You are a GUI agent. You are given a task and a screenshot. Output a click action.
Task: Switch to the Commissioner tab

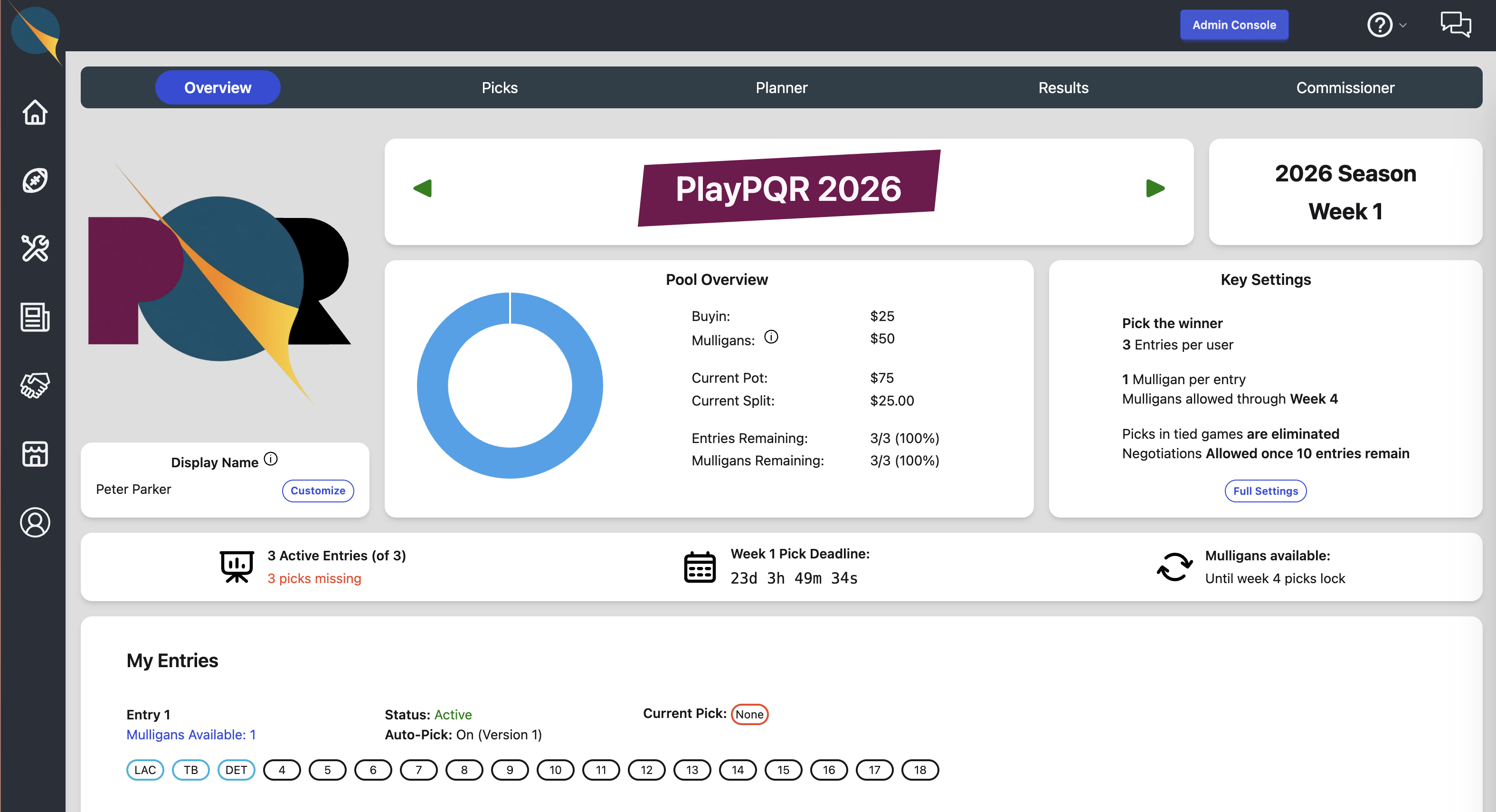[1345, 88]
